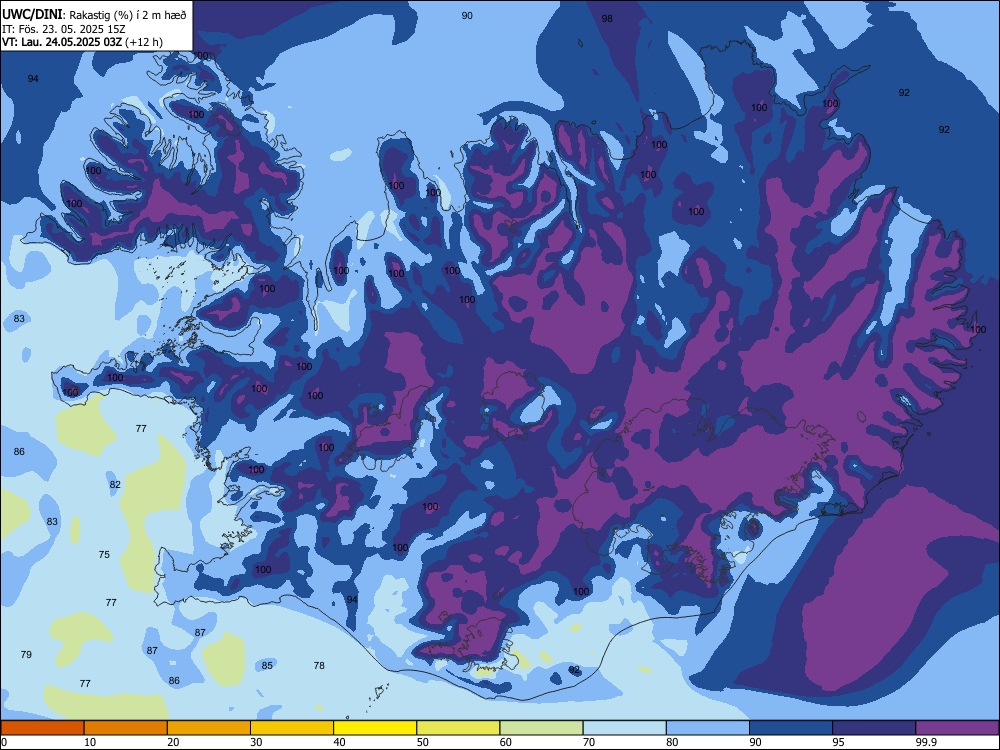The height and width of the screenshot is (750, 1000).
Task: Click the legend label '10'
Action: (x=90, y=742)
